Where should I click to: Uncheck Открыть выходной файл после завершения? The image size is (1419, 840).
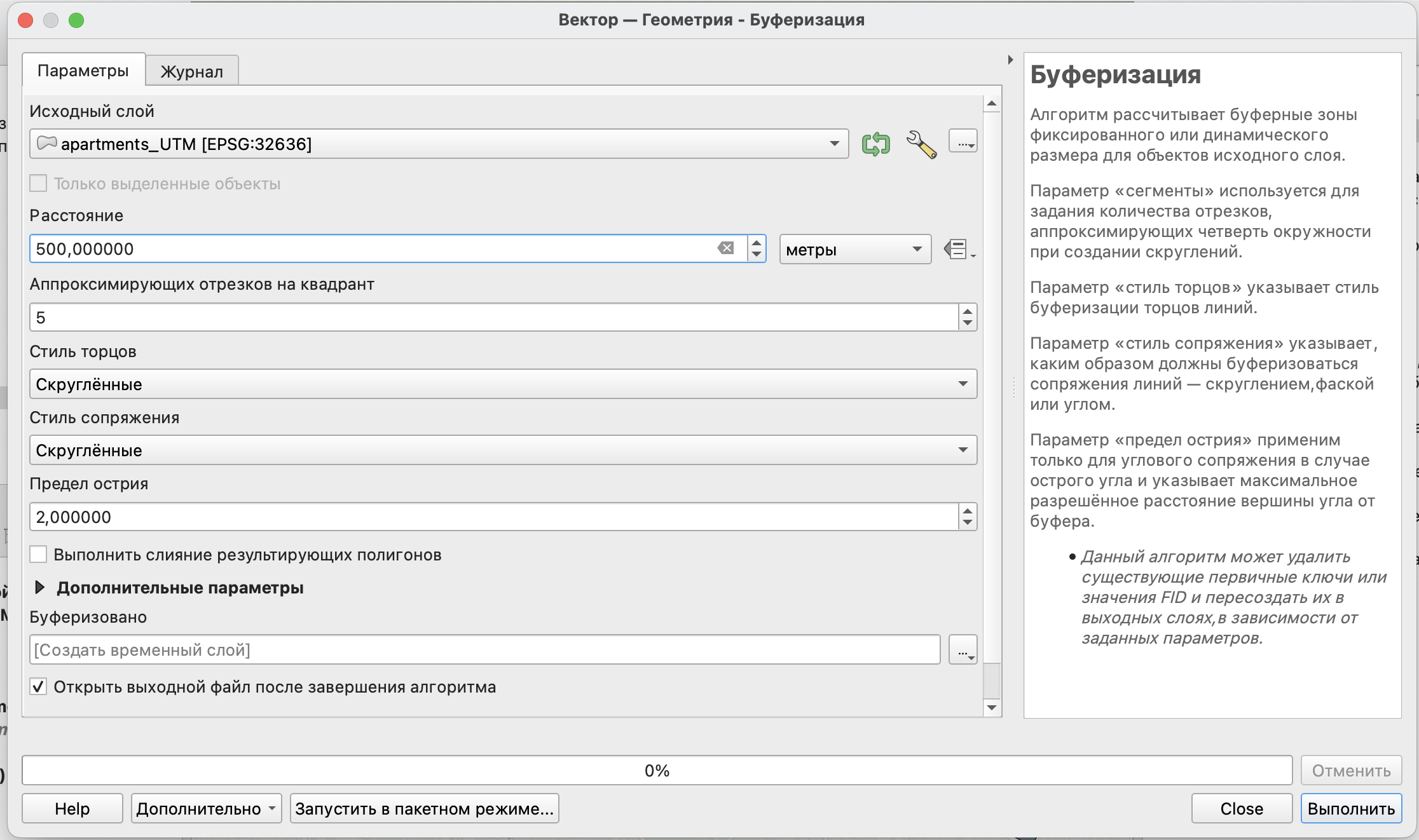(x=39, y=687)
